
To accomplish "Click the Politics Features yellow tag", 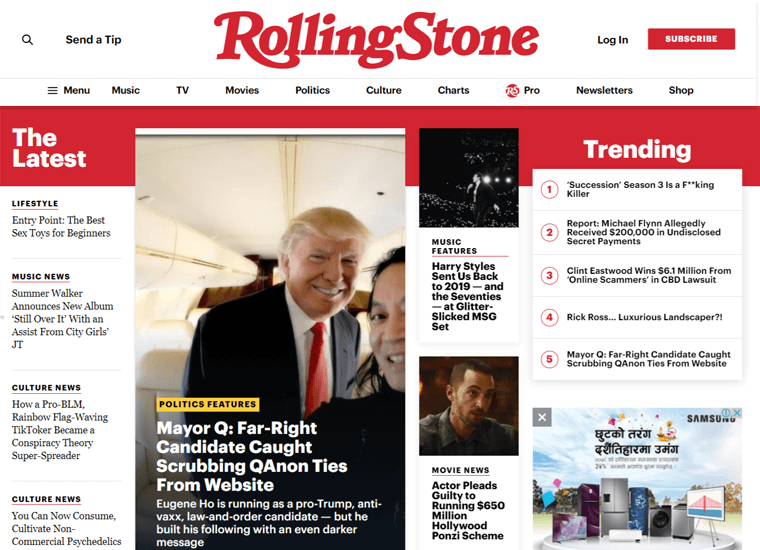I will tap(208, 404).
